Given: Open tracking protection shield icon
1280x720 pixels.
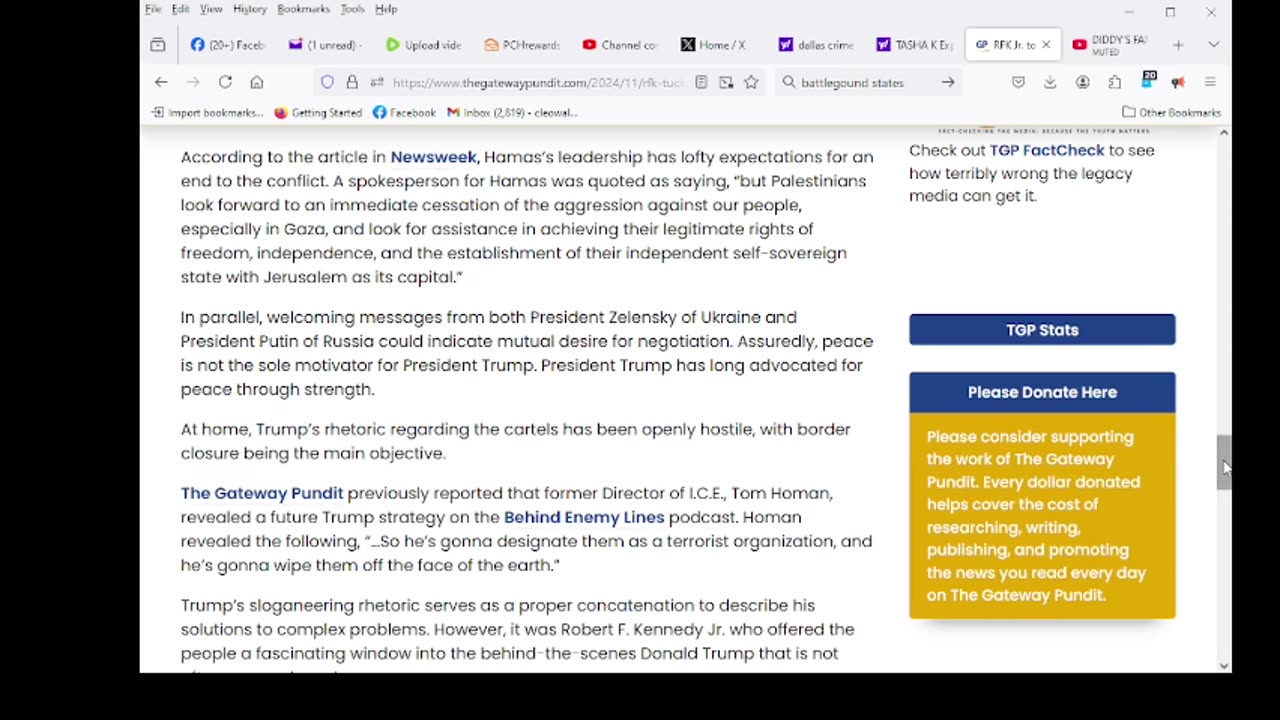Looking at the screenshot, I should pos(327,82).
